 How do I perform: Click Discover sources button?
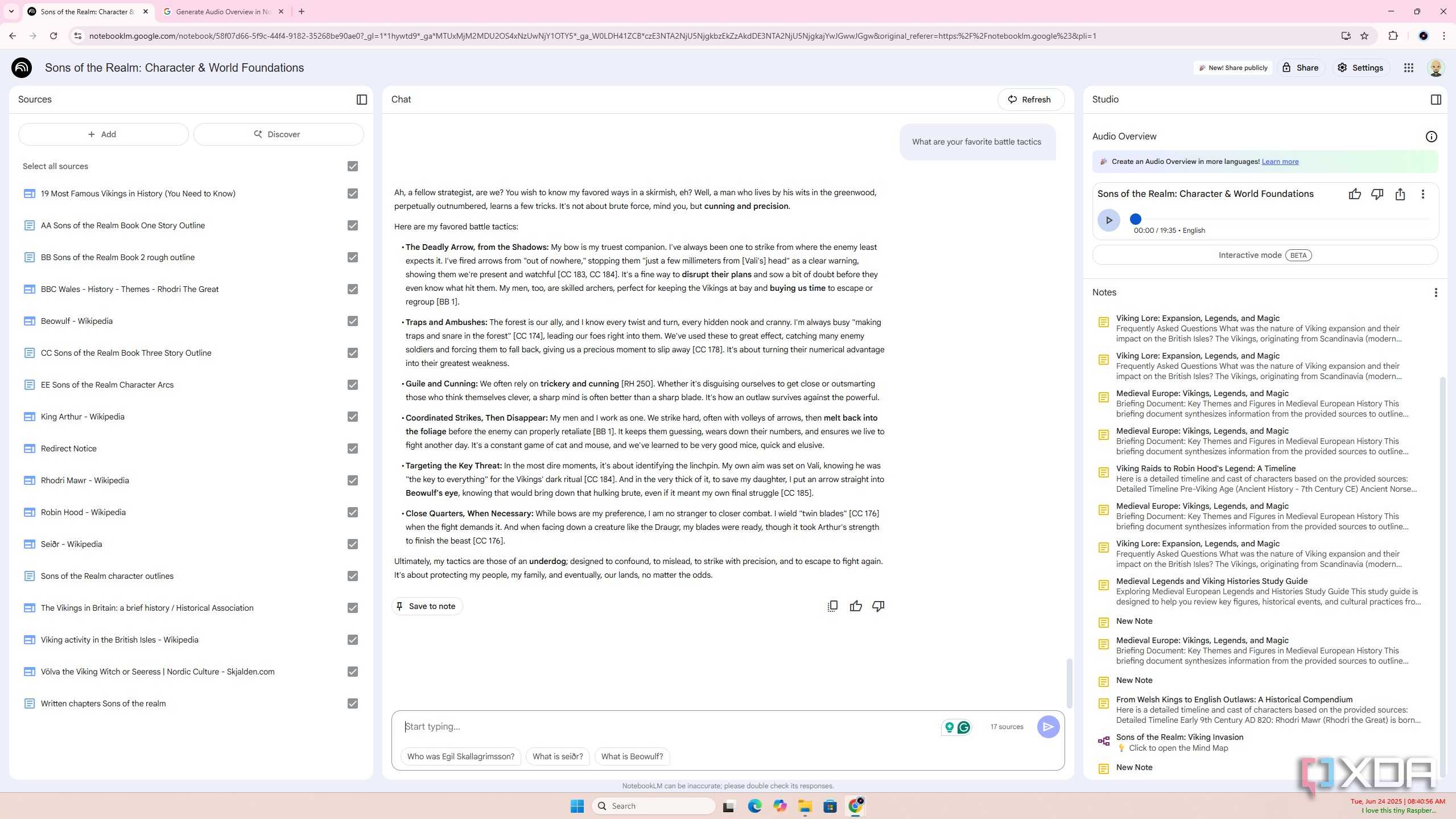278,134
